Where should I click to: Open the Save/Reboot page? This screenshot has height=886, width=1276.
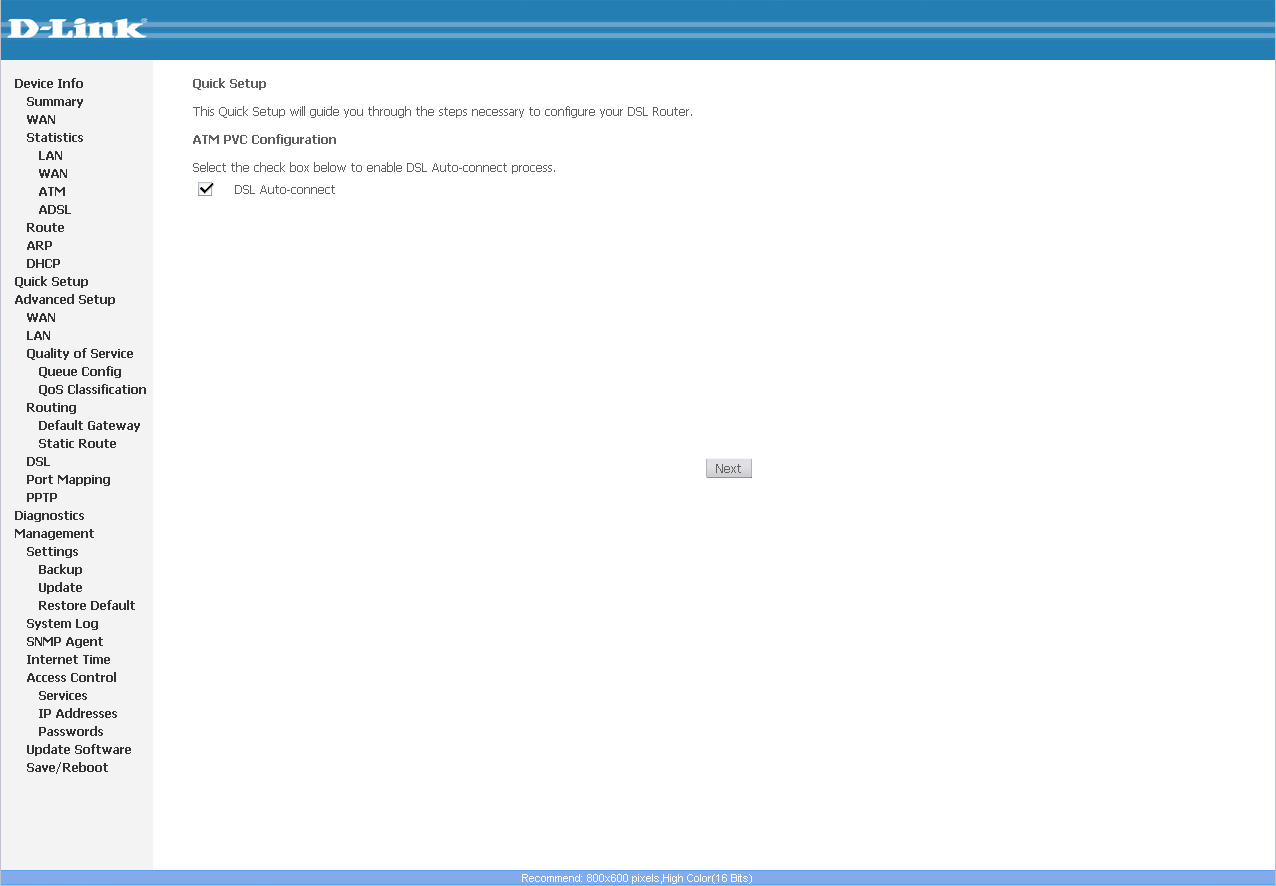tap(67, 768)
